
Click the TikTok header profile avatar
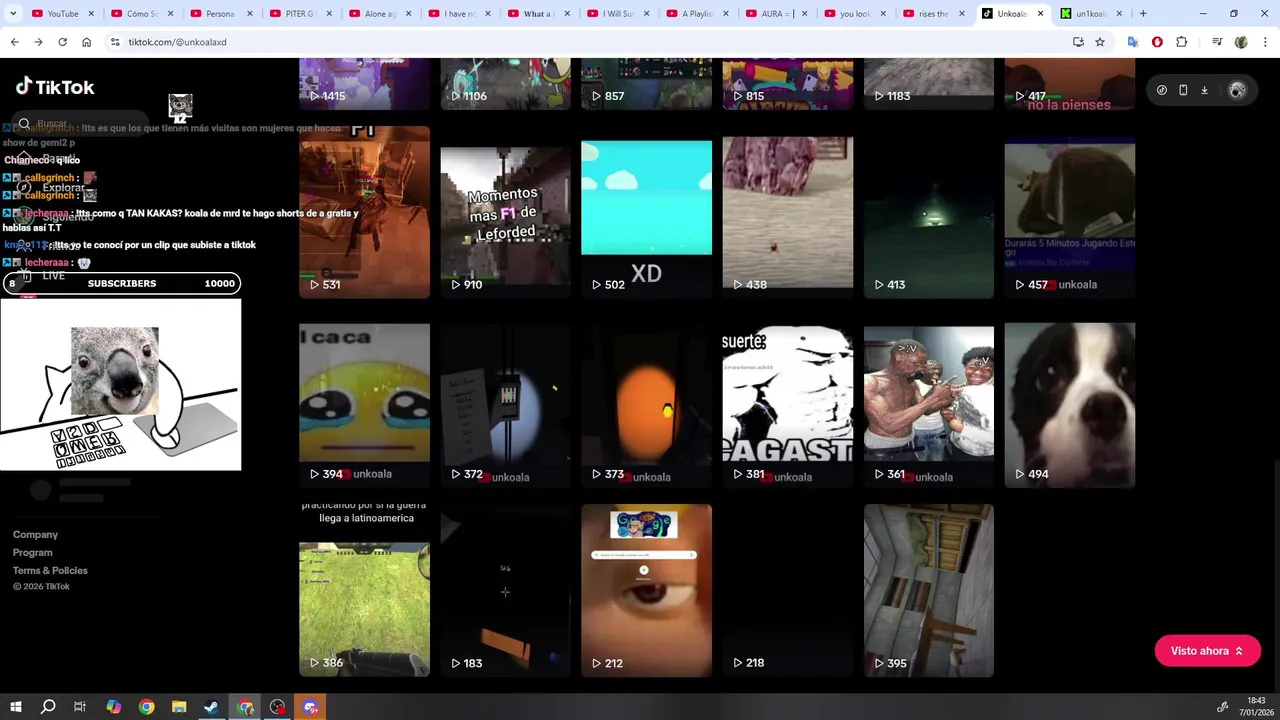[1237, 90]
